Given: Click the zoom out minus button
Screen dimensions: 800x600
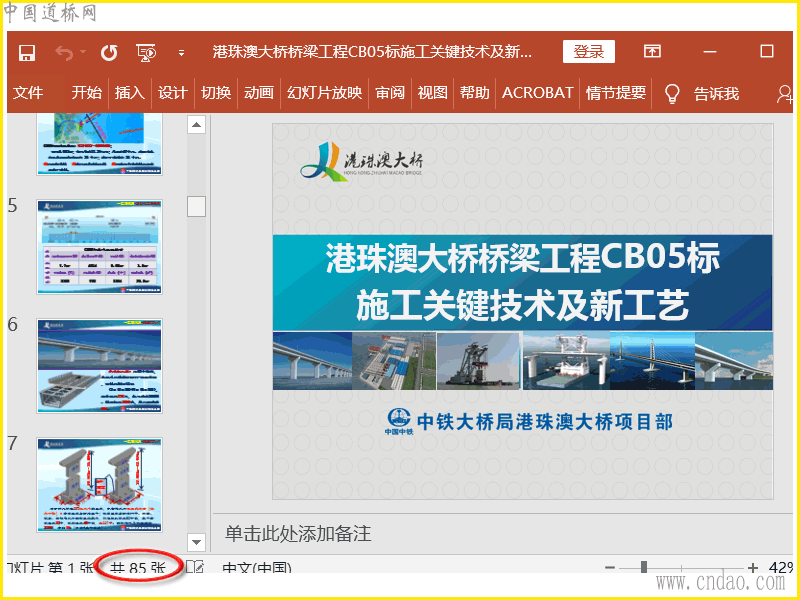Looking at the screenshot, I should [610, 567].
